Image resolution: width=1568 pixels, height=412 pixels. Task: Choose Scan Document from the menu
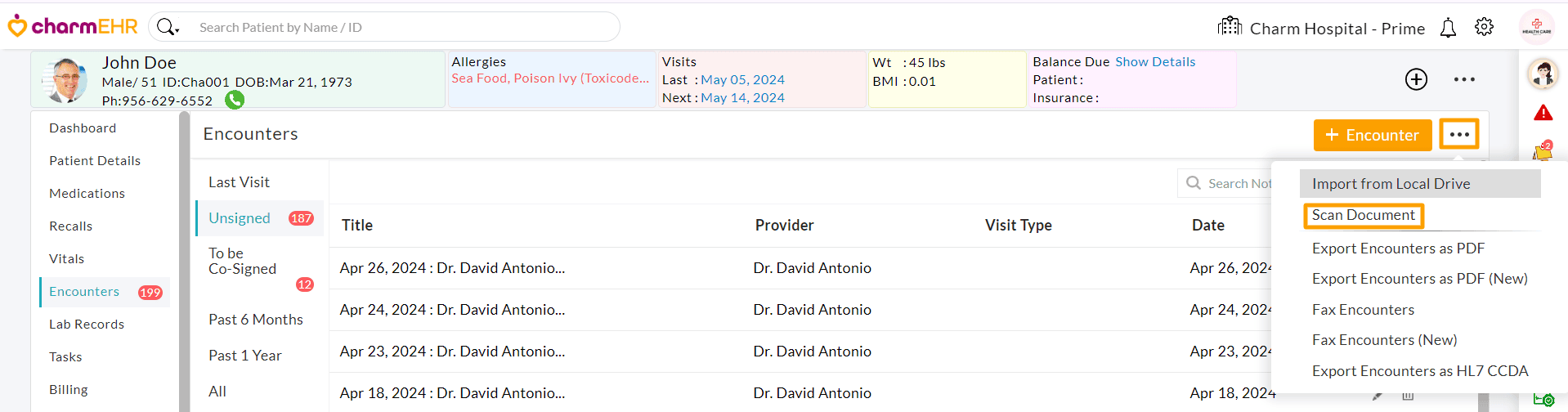tap(1363, 215)
